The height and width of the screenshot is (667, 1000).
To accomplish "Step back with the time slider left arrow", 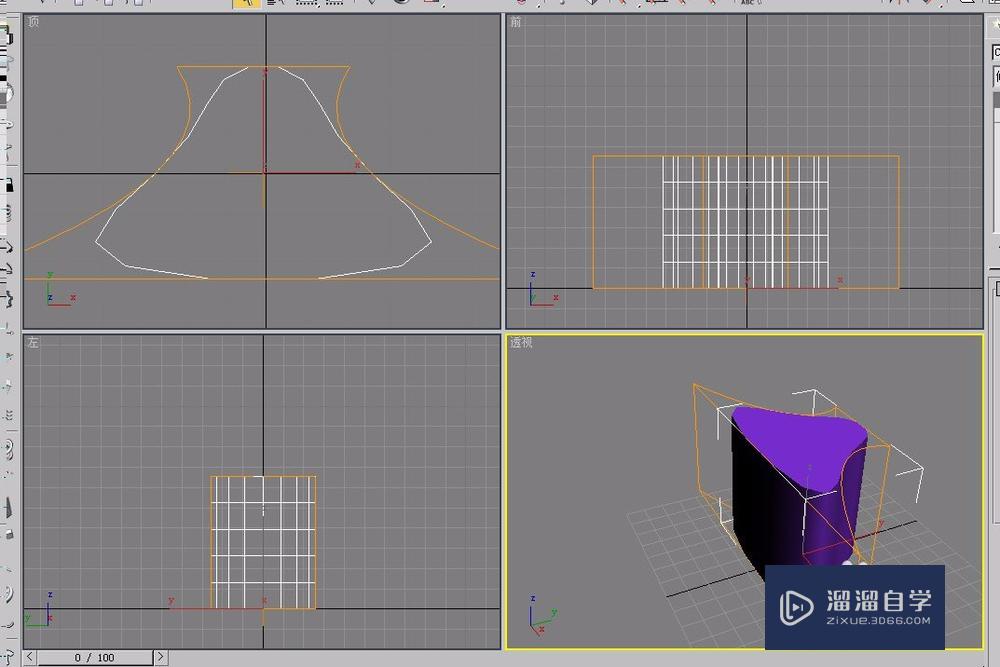I will (30, 657).
